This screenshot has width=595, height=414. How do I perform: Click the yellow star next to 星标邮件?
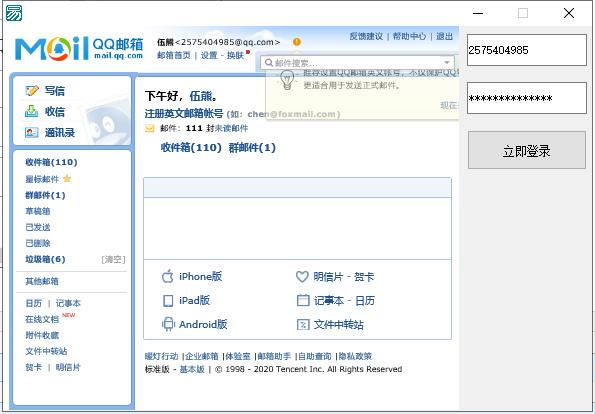coord(67,178)
